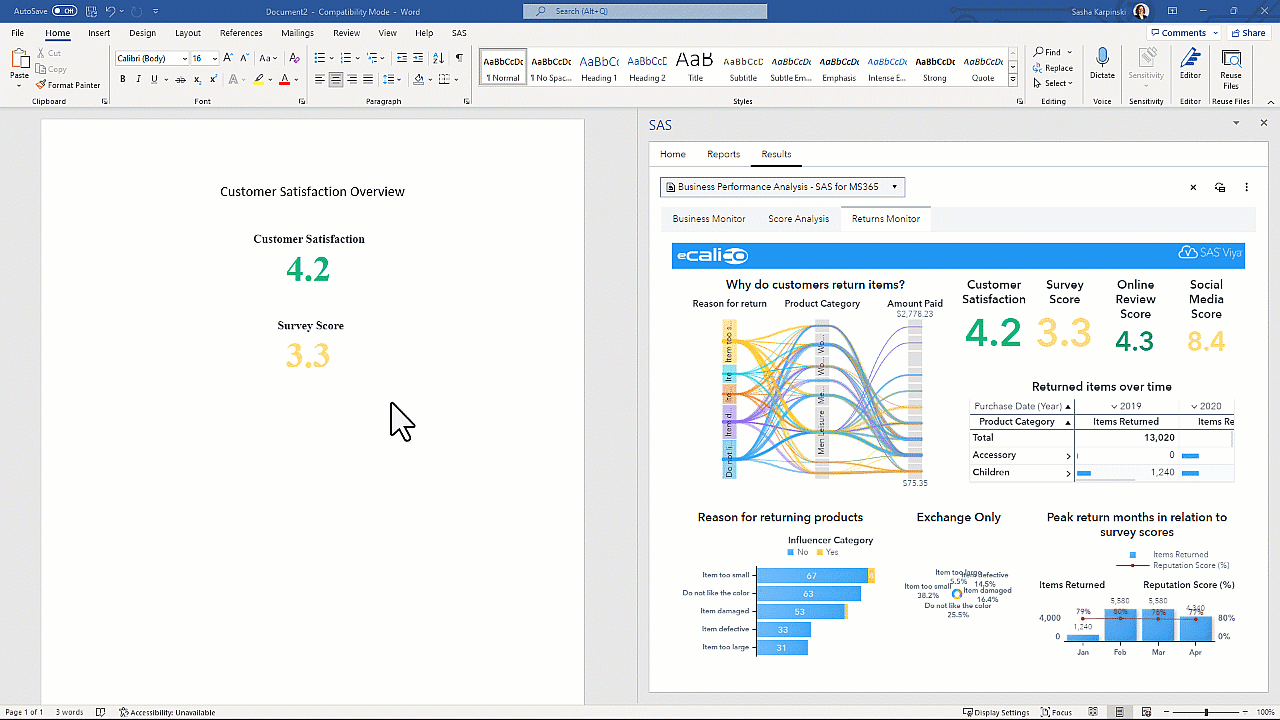Image resolution: width=1280 pixels, height=720 pixels.
Task: Open the Design ribbon tab
Action: [142, 32]
